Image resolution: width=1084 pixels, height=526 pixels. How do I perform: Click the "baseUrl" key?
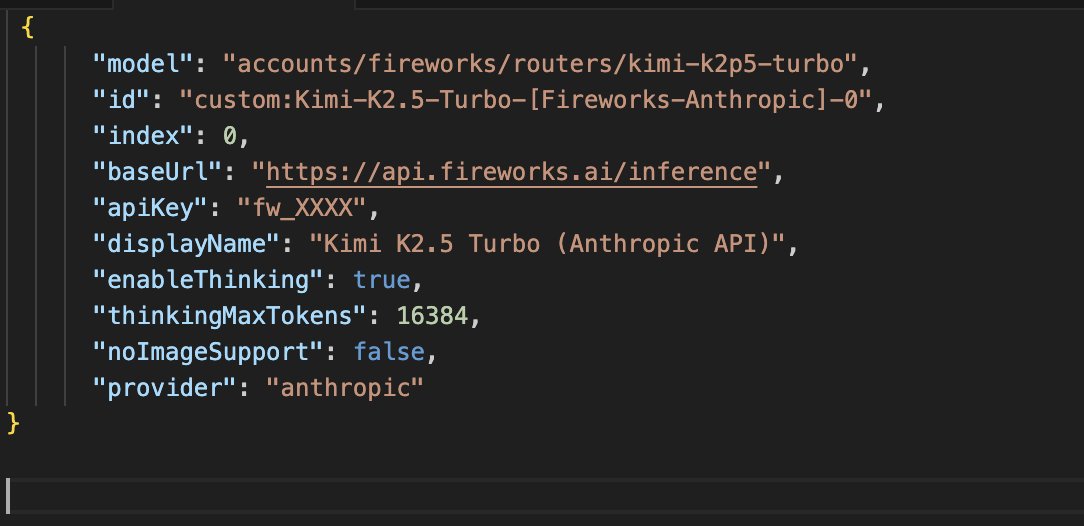click(x=158, y=172)
